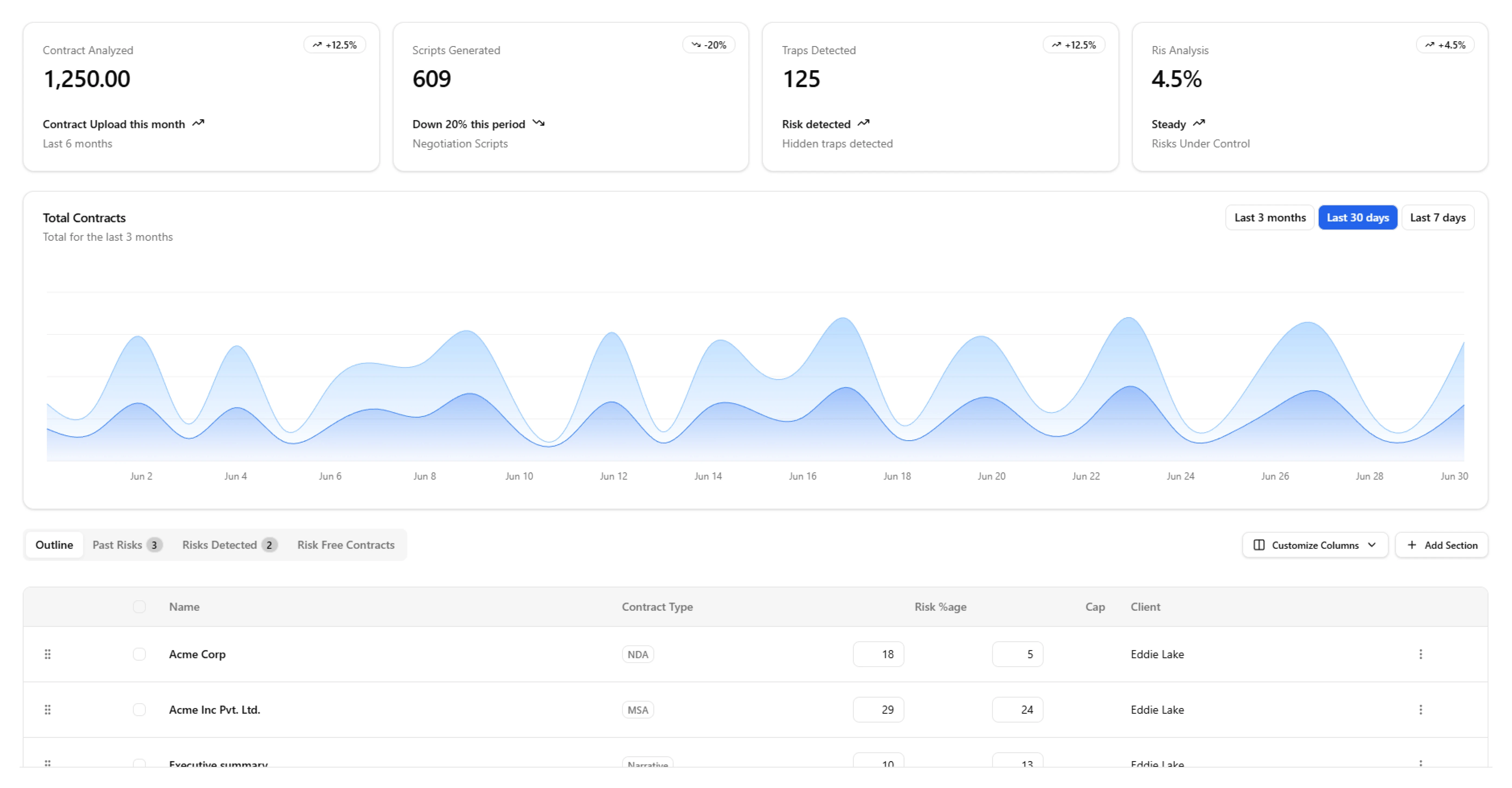
Task: Open three-dot menu for Acme Inc Pvt. Ltd.
Action: [x=1420, y=709]
